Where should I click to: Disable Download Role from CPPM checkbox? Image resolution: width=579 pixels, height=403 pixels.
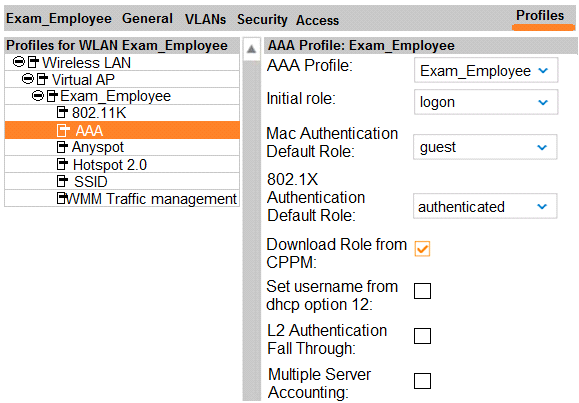point(422,249)
